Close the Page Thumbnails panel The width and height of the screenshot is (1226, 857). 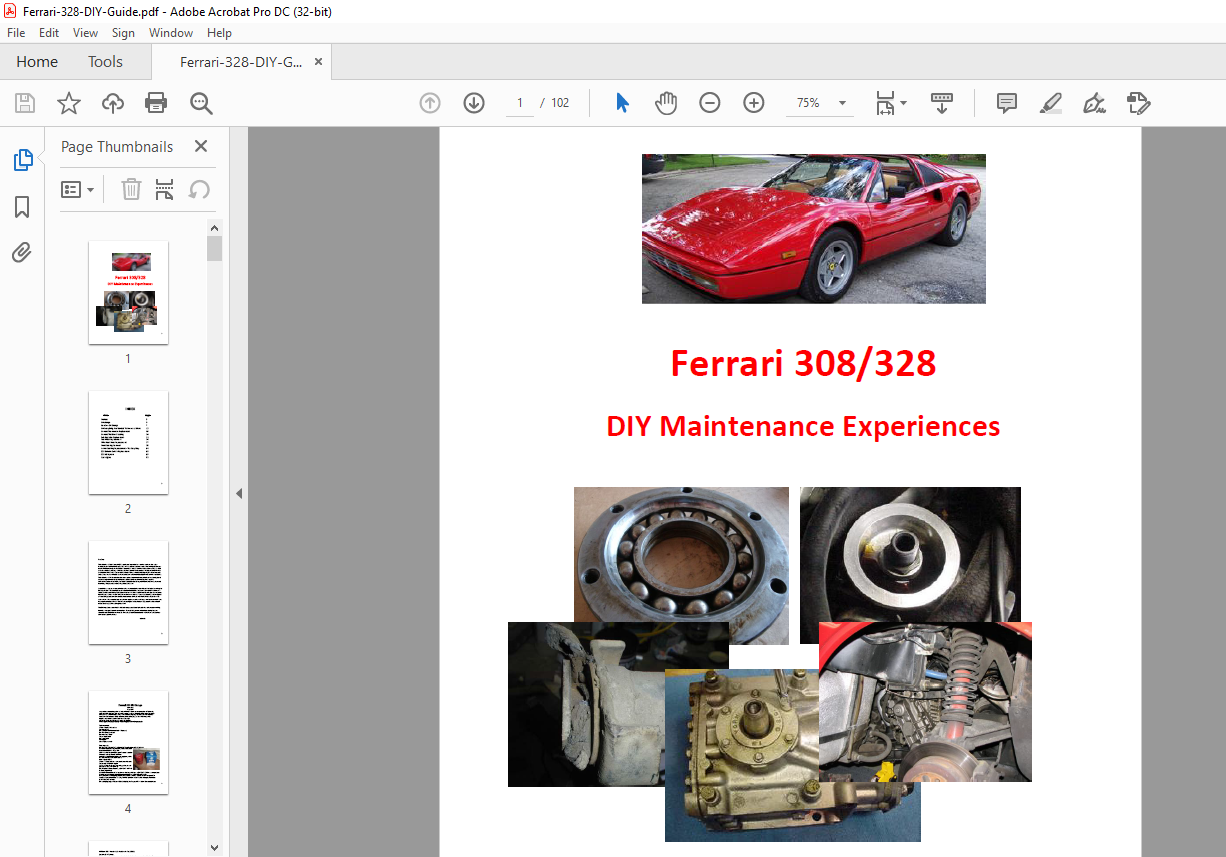201,146
